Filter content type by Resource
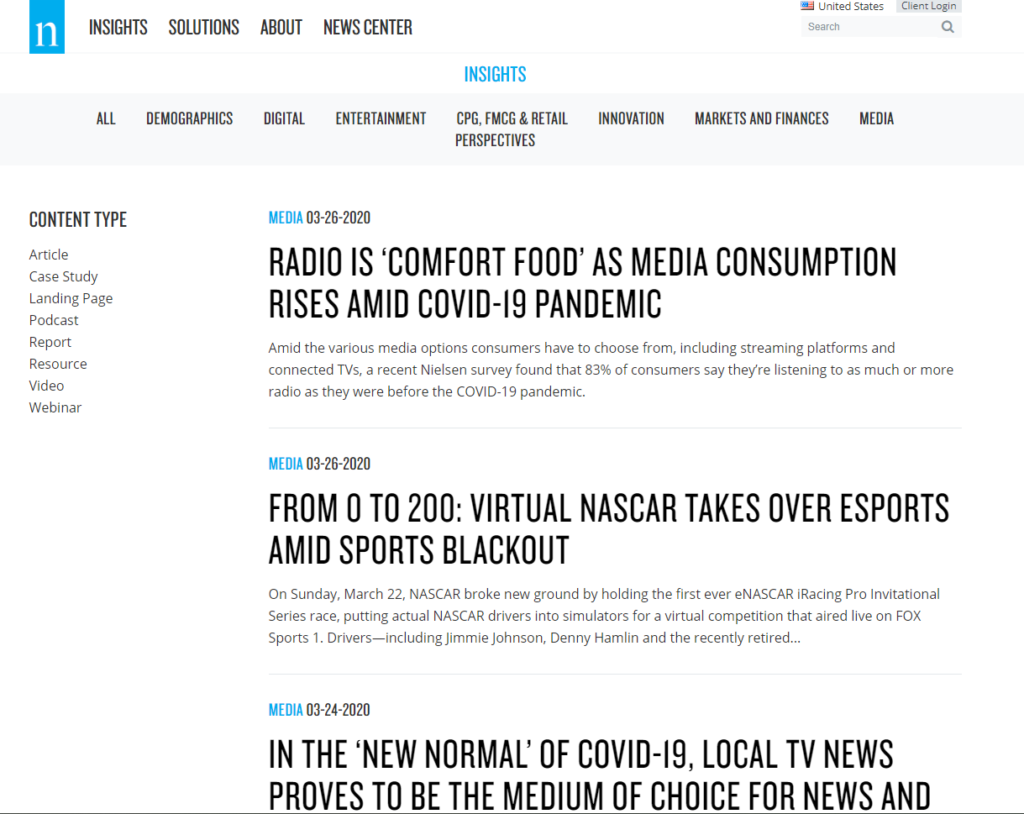 (x=57, y=364)
